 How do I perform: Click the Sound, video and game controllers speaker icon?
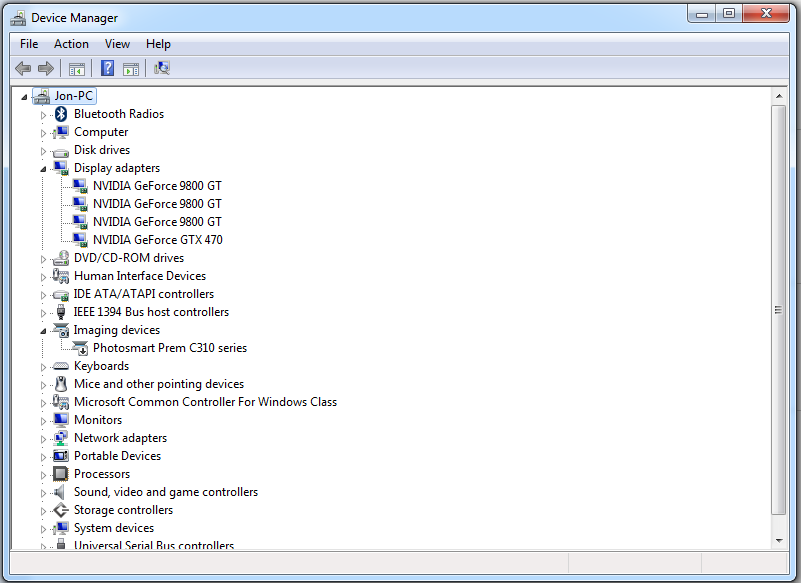[x=60, y=492]
